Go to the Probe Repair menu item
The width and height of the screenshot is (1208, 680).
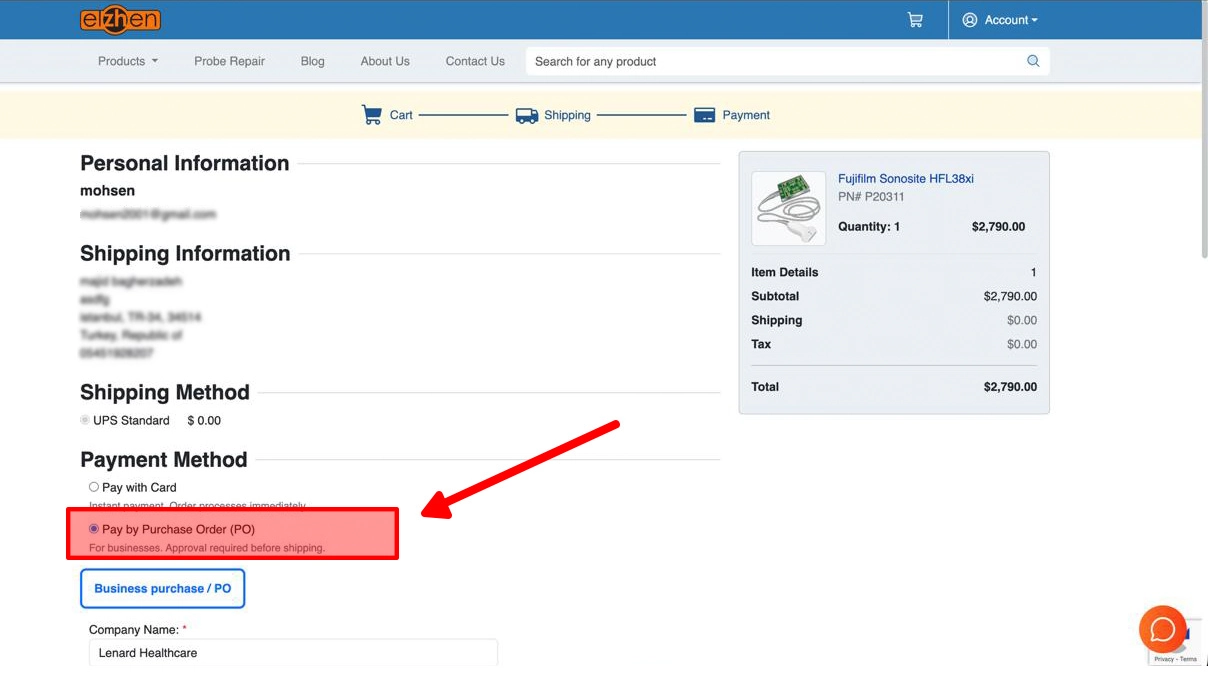tap(229, 61)
